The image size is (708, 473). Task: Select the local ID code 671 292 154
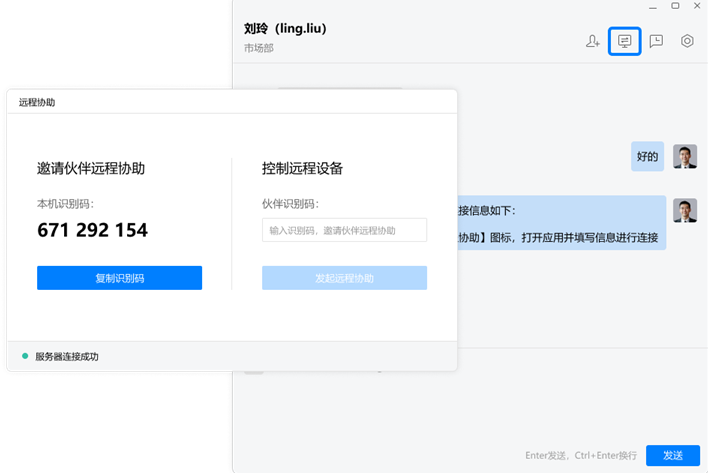point(92,230)
